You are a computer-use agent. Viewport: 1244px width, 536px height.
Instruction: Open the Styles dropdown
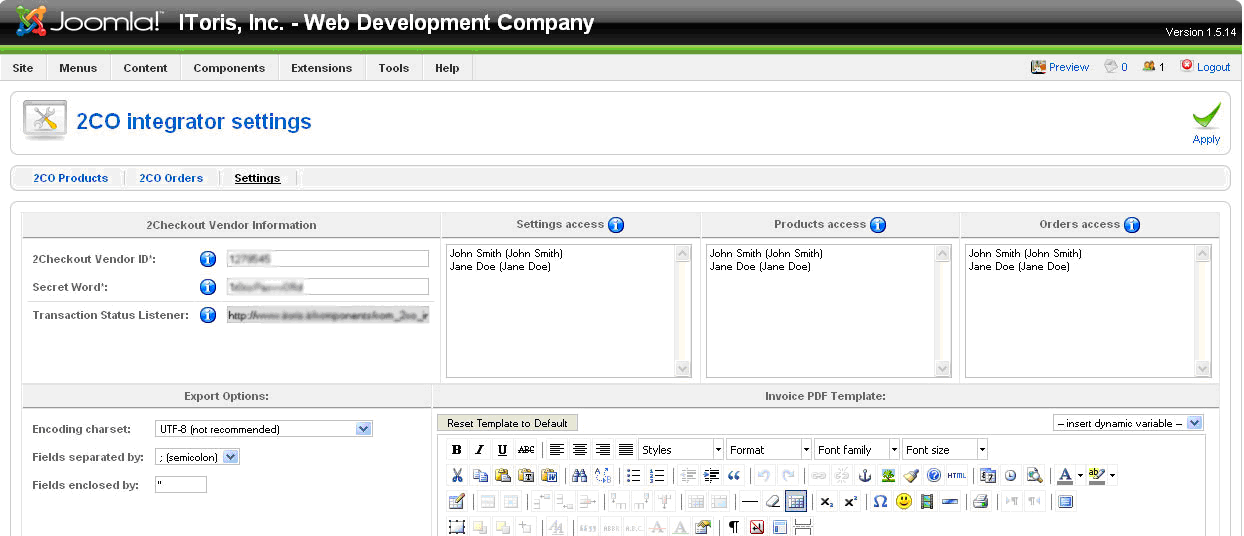tap(681, 450)
